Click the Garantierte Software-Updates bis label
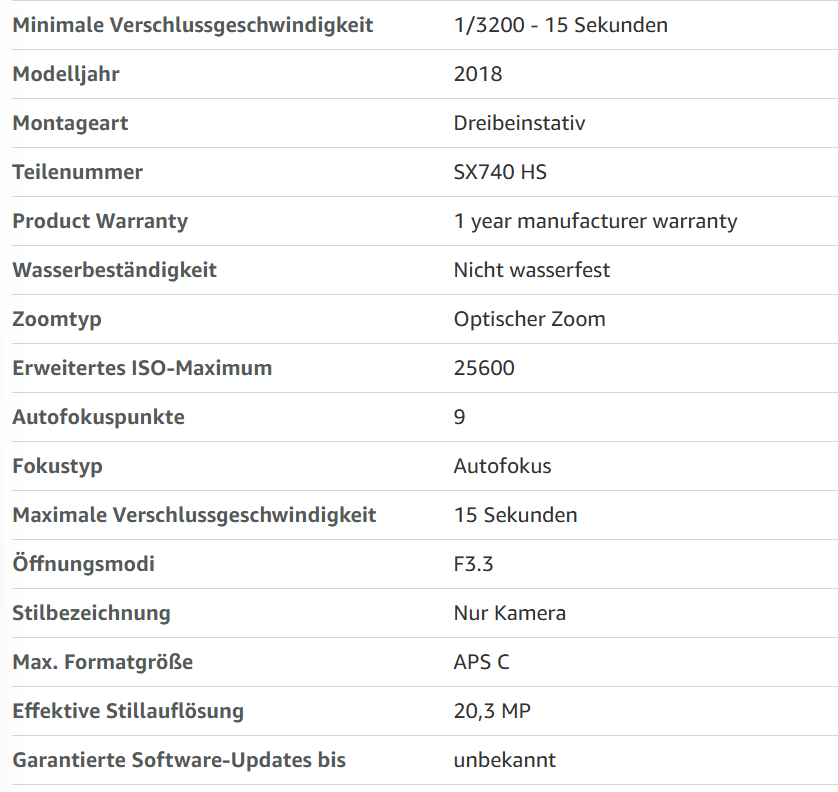838x792 pixels. (179, 760)
